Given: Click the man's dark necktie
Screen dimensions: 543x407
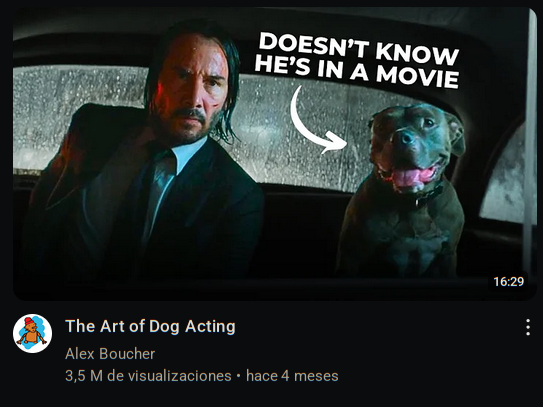Looking at the screenshot, I should click(x=159, y=194).
